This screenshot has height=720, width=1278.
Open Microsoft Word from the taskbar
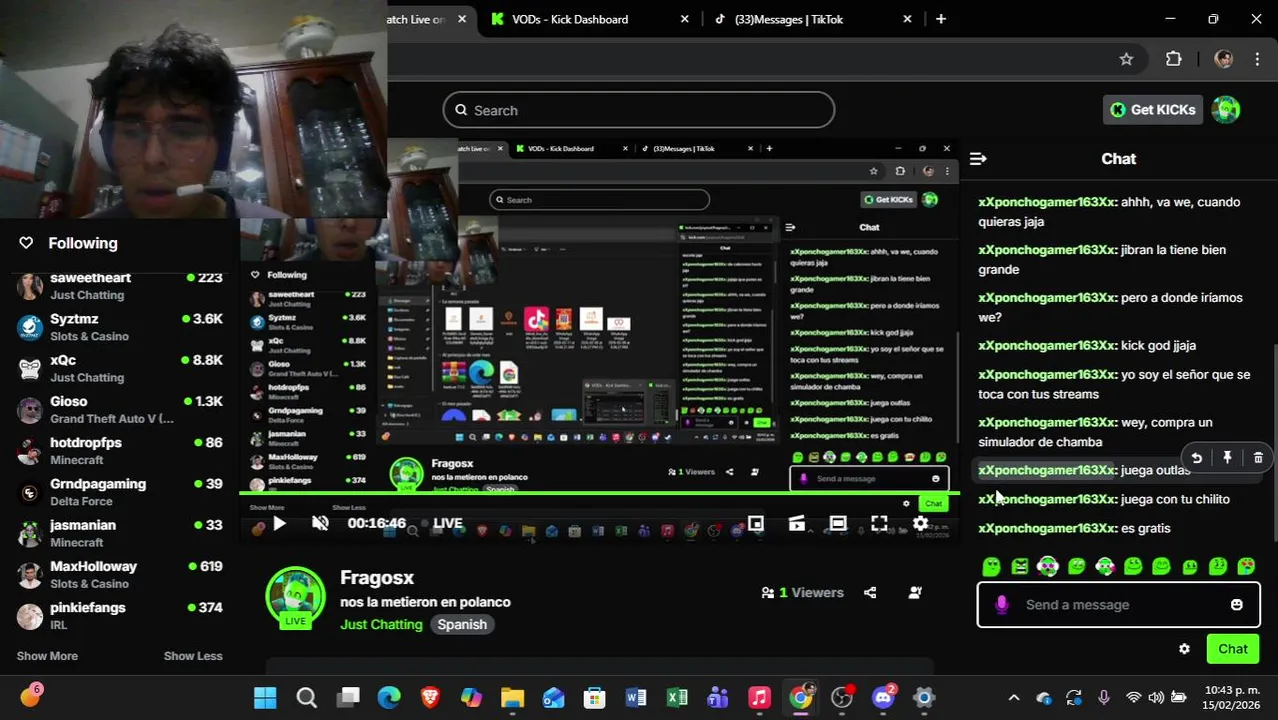636,697
